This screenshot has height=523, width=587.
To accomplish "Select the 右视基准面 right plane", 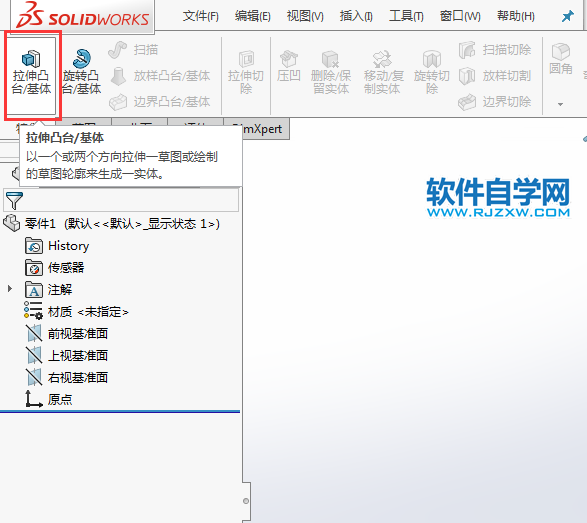I will pos(67,377).
